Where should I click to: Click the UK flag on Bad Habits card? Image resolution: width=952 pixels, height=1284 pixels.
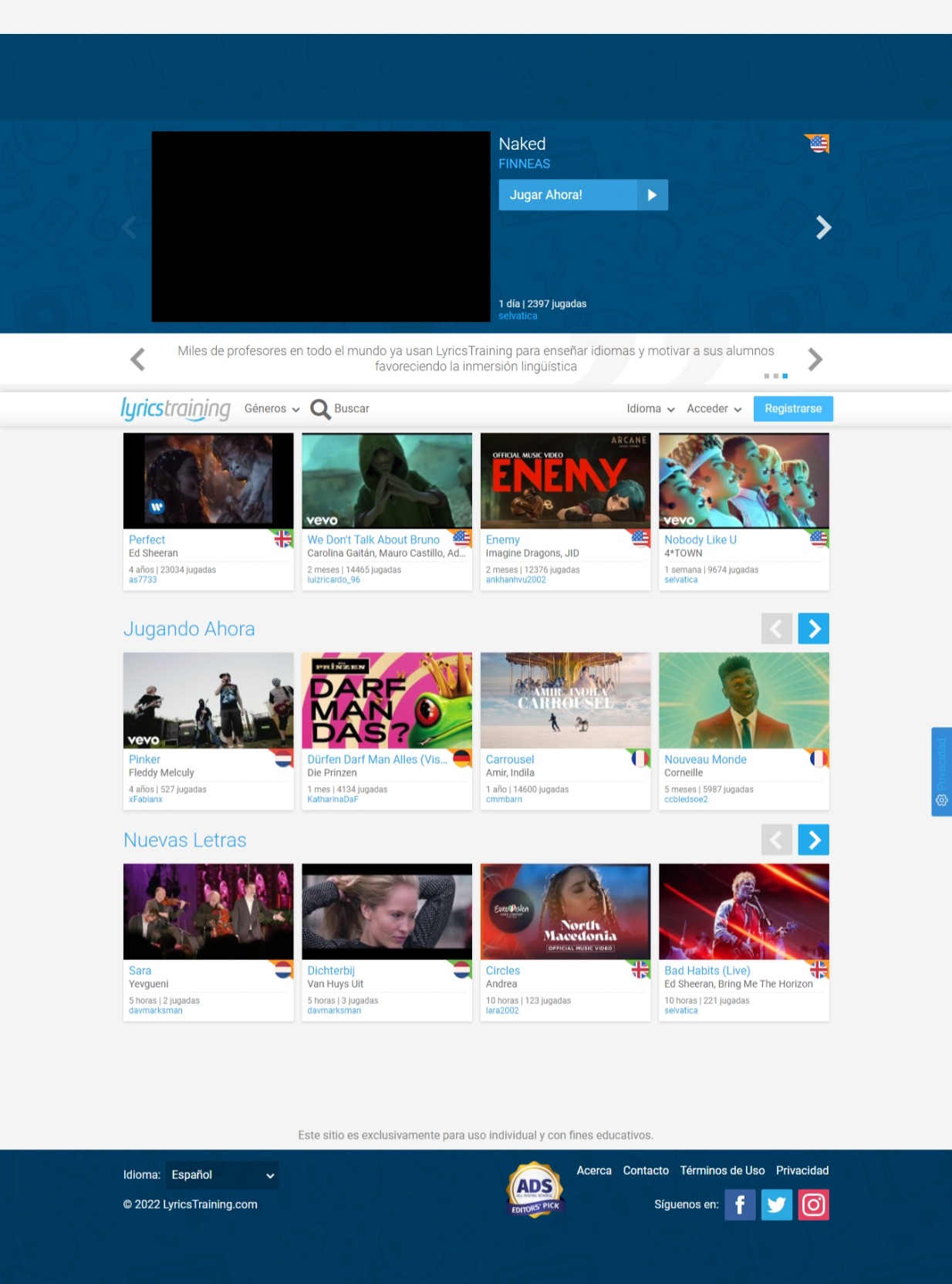[819, 970]
